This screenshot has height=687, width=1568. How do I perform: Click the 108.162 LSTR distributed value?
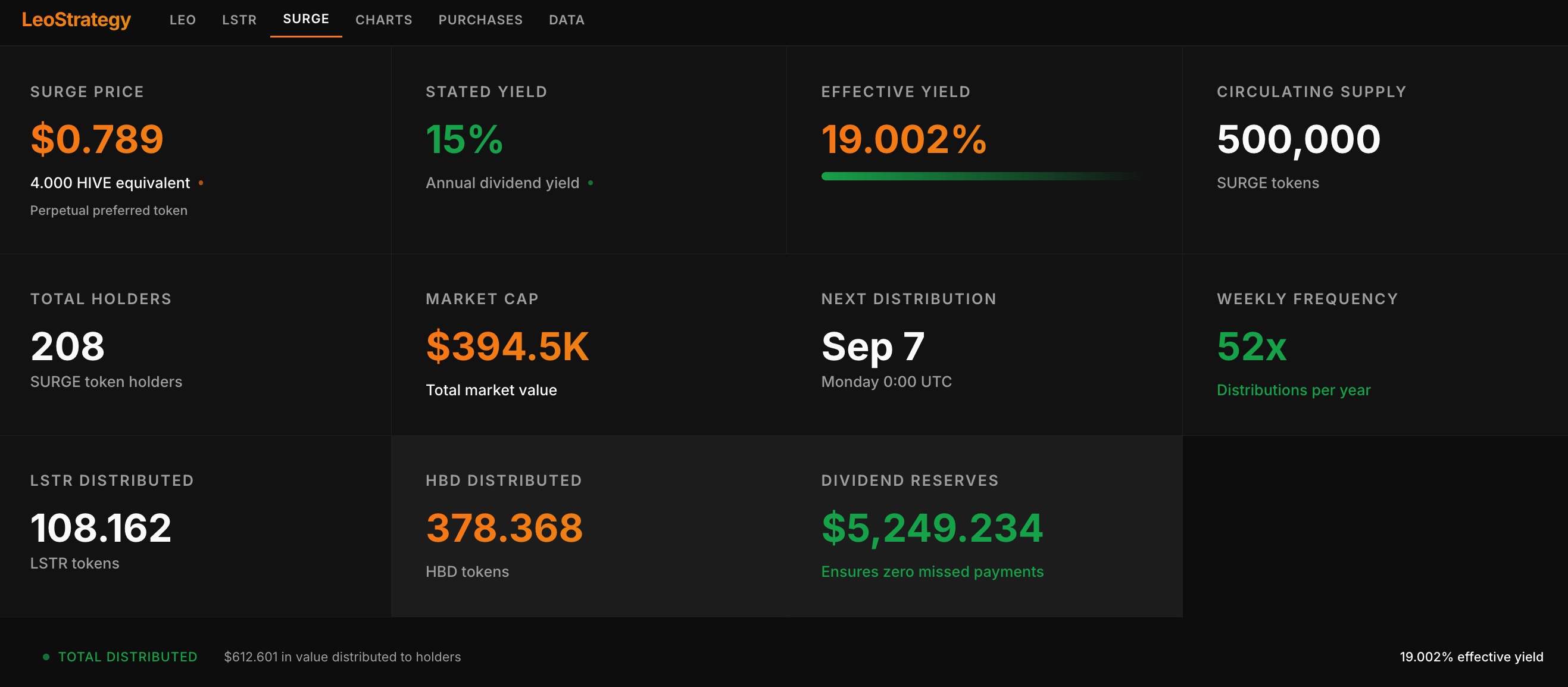tap(101, 527)
